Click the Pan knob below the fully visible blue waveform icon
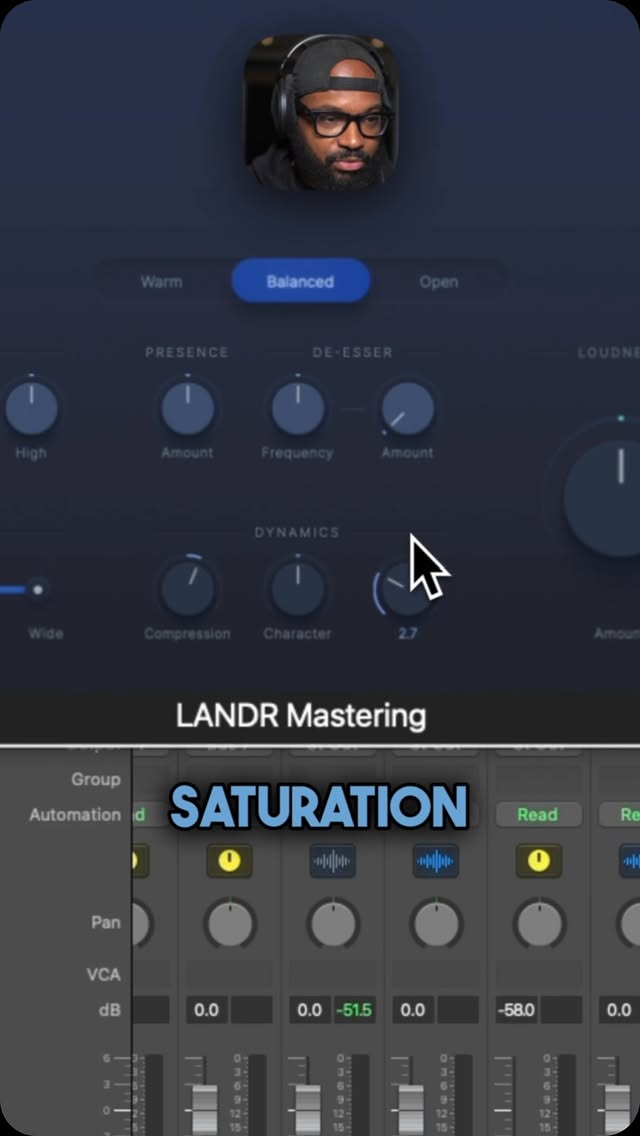640x1136 pixels. click(x=436, y=924)
